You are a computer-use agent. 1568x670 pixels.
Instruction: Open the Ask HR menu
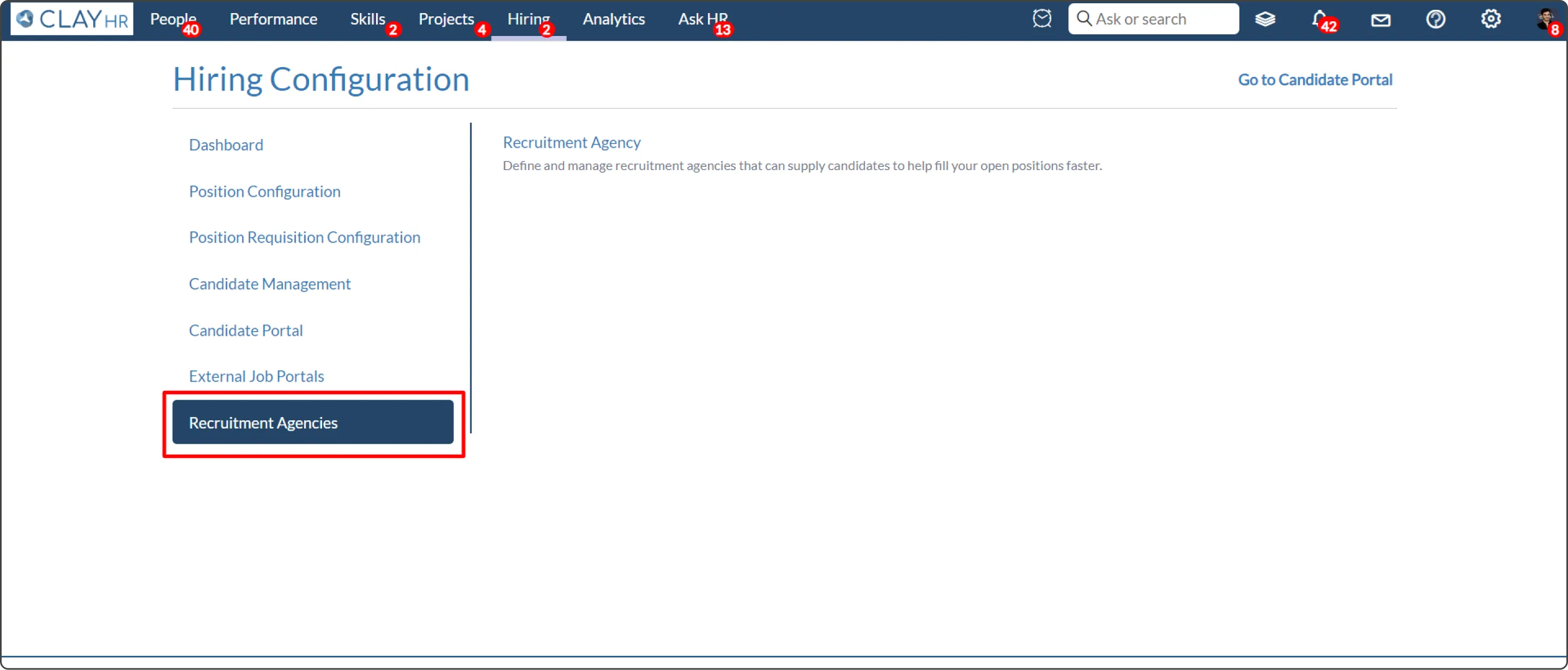click(x=702, y=19)
